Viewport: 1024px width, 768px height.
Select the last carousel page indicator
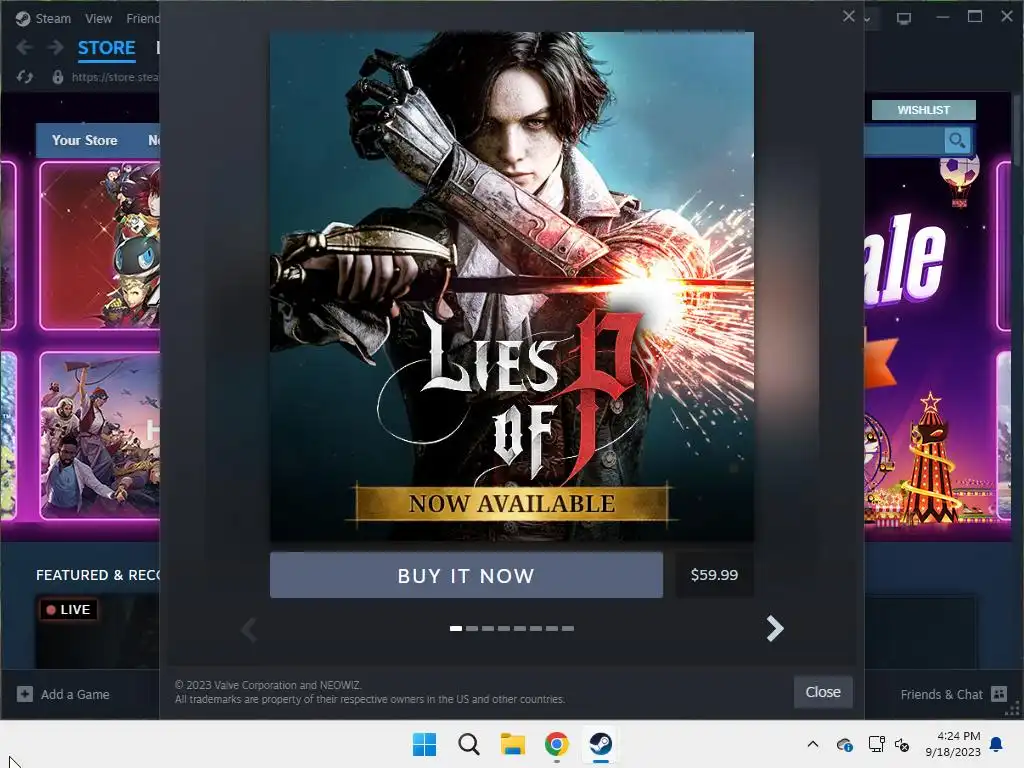568,628
